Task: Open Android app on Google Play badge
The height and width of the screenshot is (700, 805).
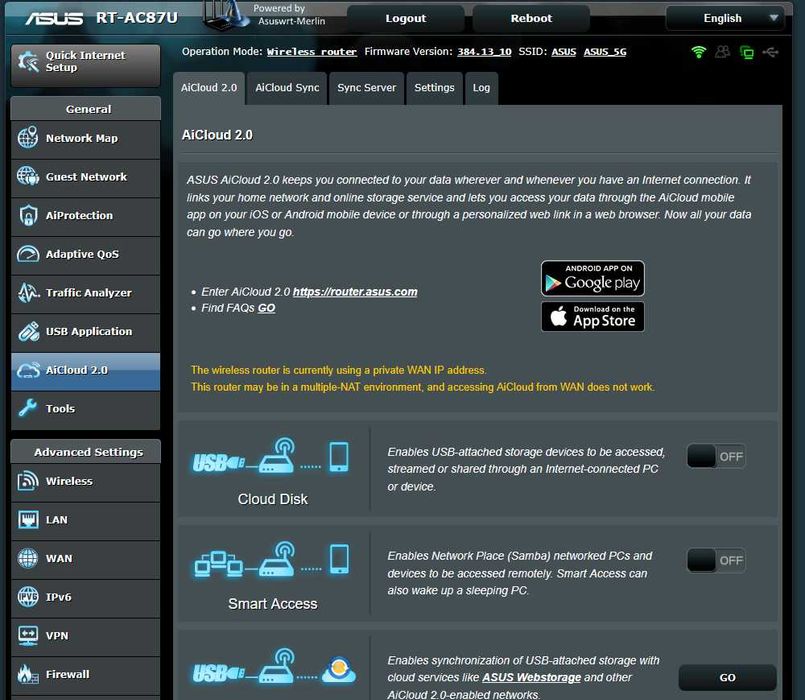Action: coord(592,278)
